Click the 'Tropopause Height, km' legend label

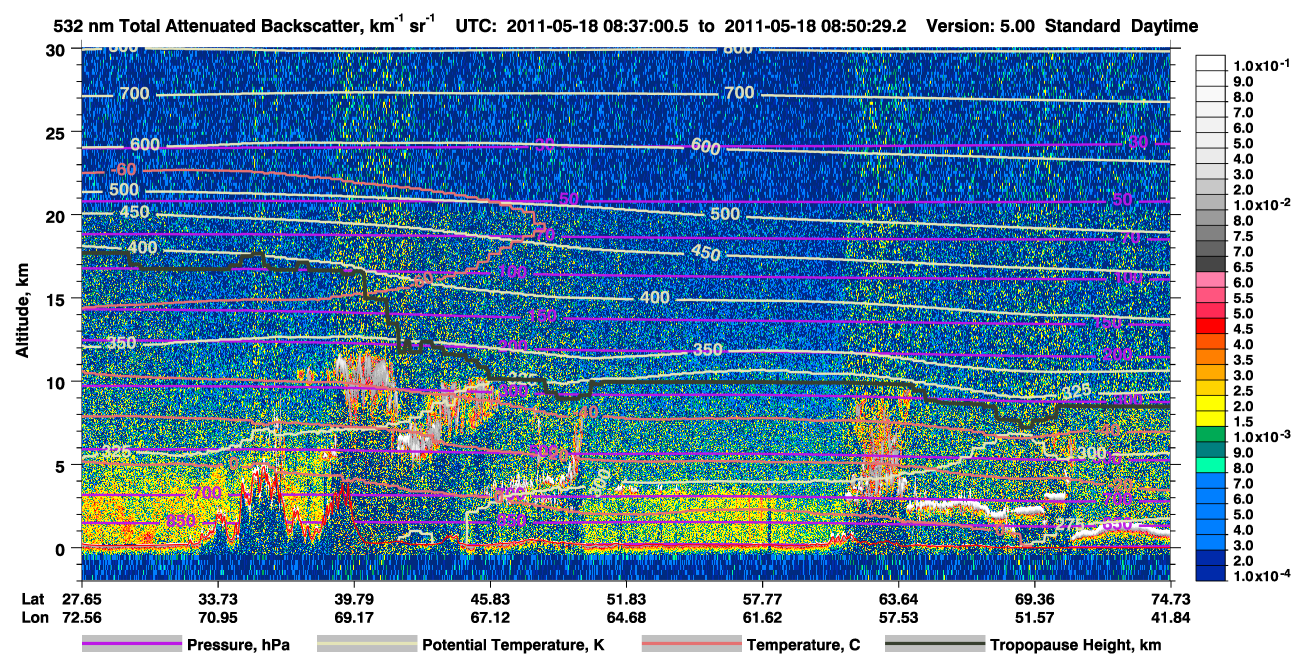coord(1075,646)
